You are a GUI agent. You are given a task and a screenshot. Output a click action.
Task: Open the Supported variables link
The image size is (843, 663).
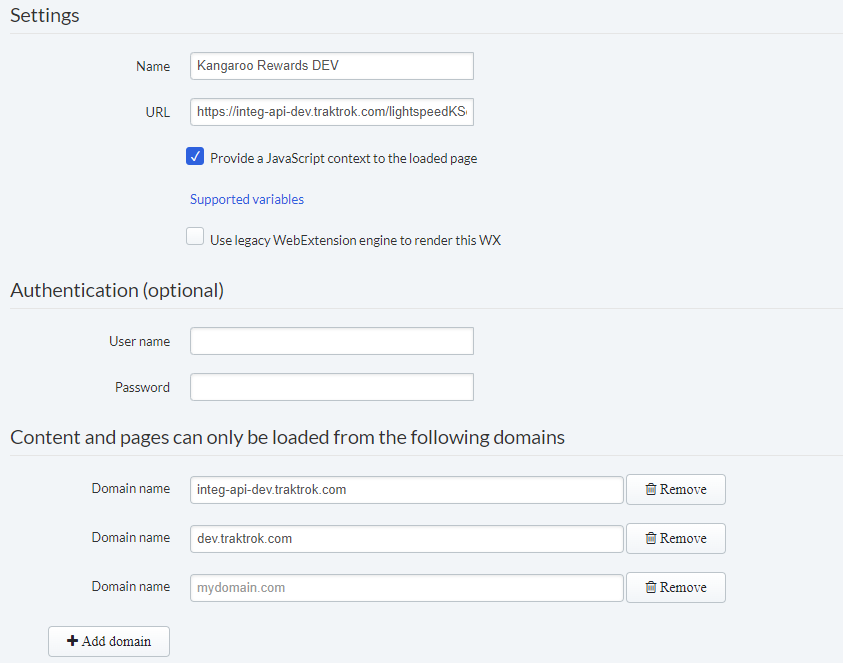tap(247, 199)
